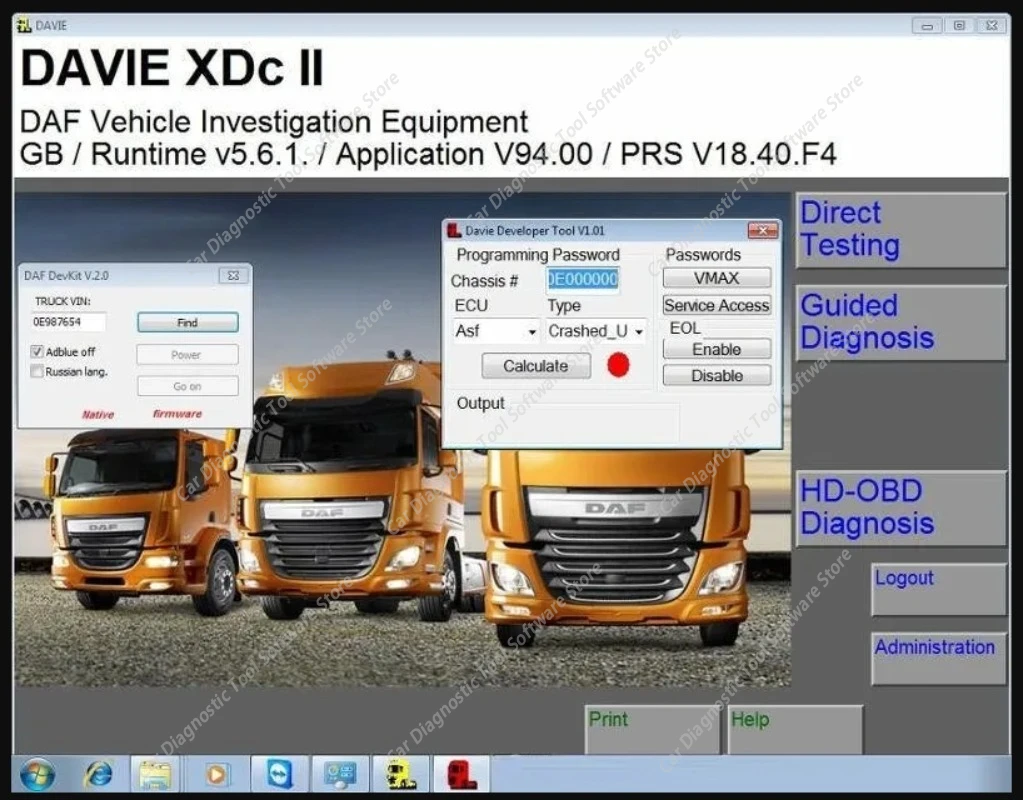1023x800 pixels.
Task: Open the Administration section
Action: click(x=939, y=658)
